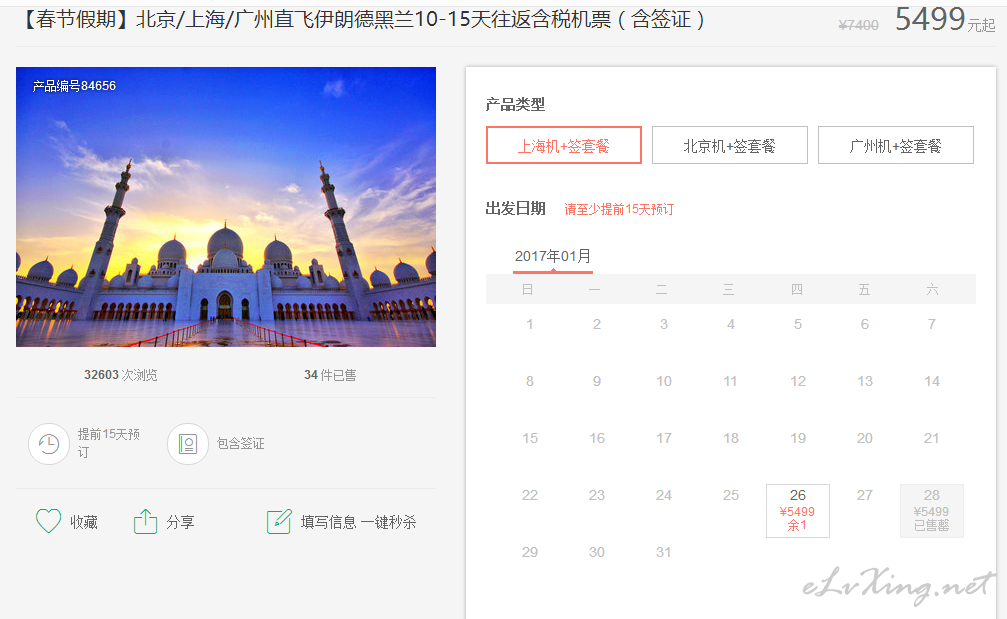Click the heart favorite icon
Image resolution: width=1007 pixels, height=619 pixels.
coord(48,521)
